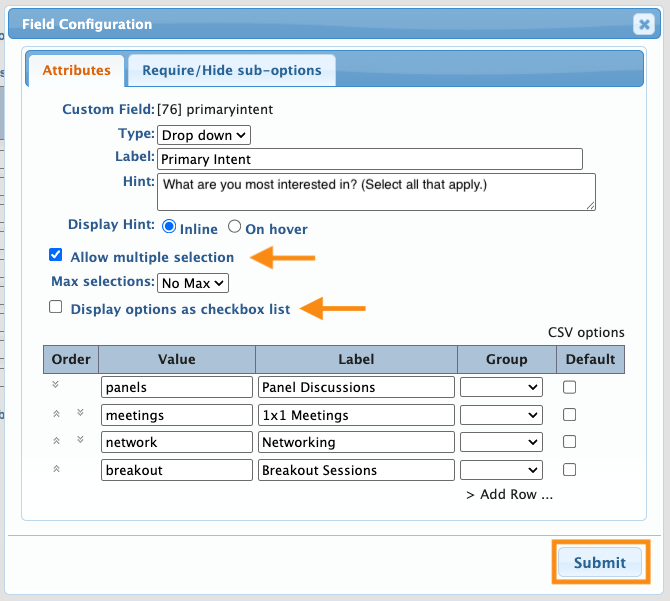670x601 pixels.
Task: Set Panel Discussions as default option
Action: pyautogui.click(x=569, y=387)
